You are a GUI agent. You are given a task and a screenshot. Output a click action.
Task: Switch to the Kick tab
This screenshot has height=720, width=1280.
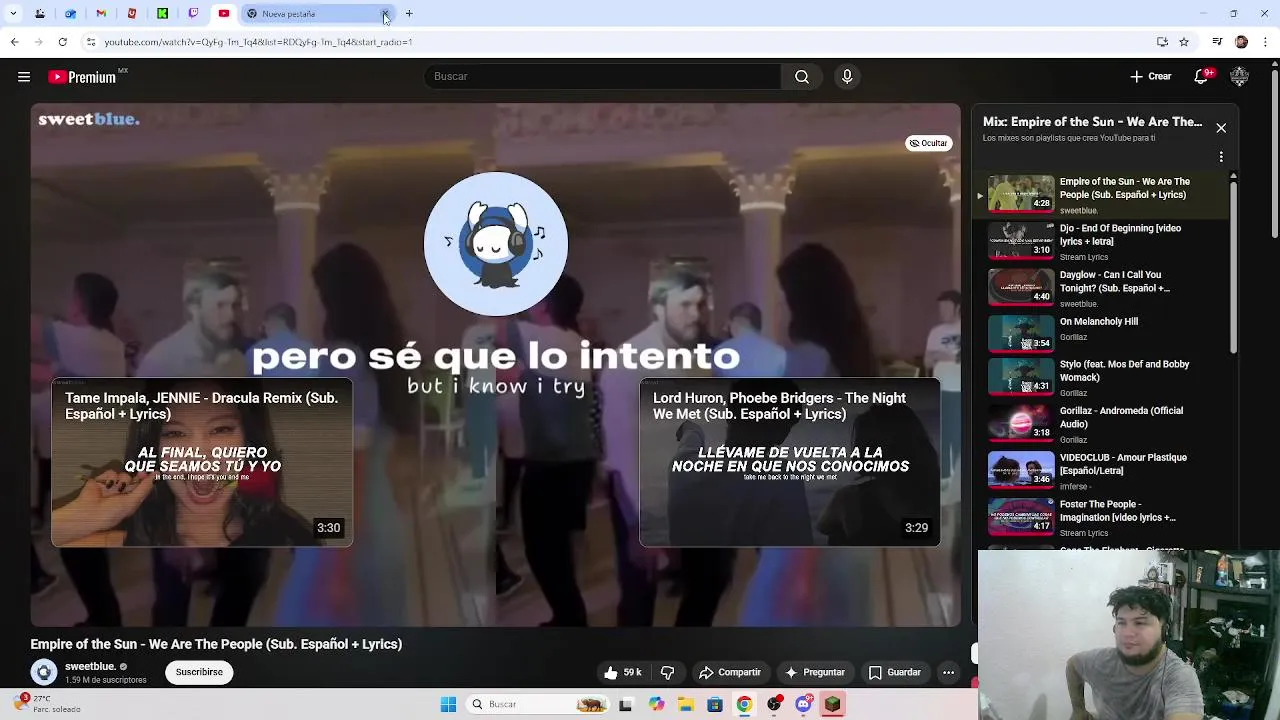click(x=162, y=14)
